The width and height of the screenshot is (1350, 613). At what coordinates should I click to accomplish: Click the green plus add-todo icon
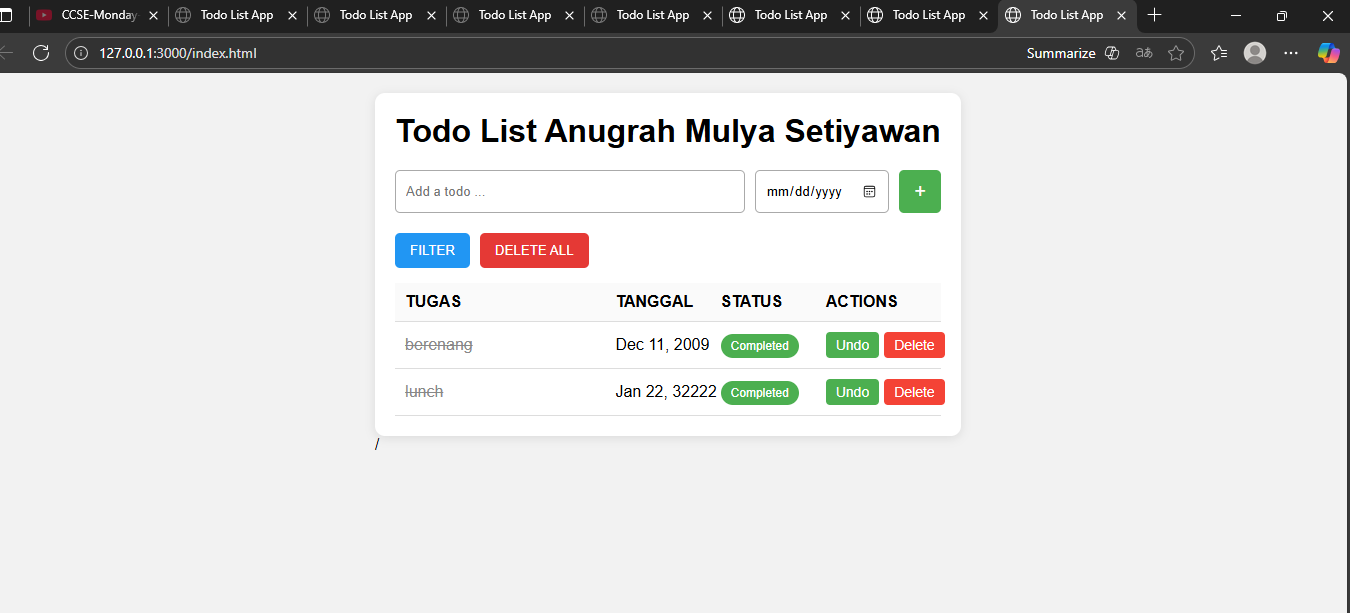tap(919, 191)
